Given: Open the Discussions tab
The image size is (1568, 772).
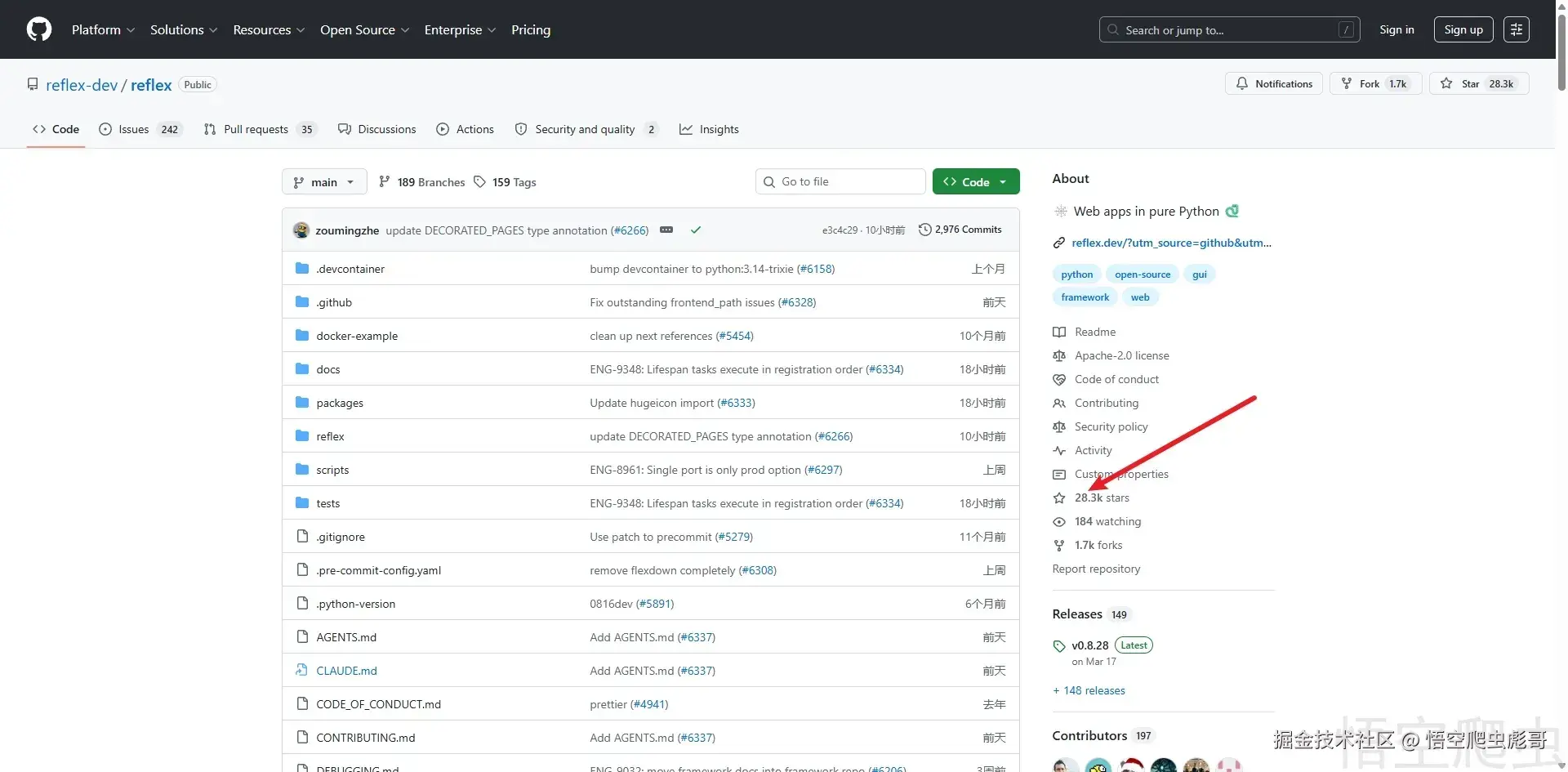Looking at the screenshot, I should click(376, 129).
